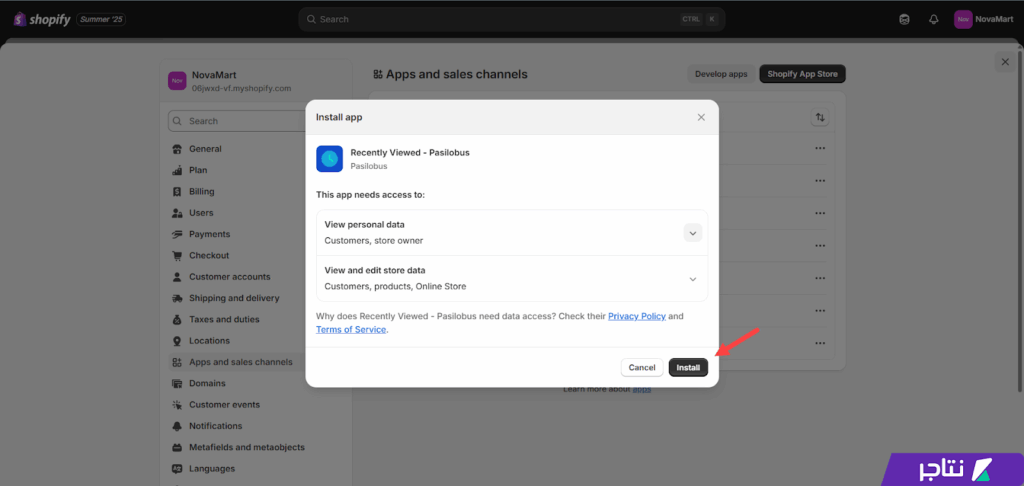Open Customer events settings
1024x486 pixels.
(x=224, y=405)
